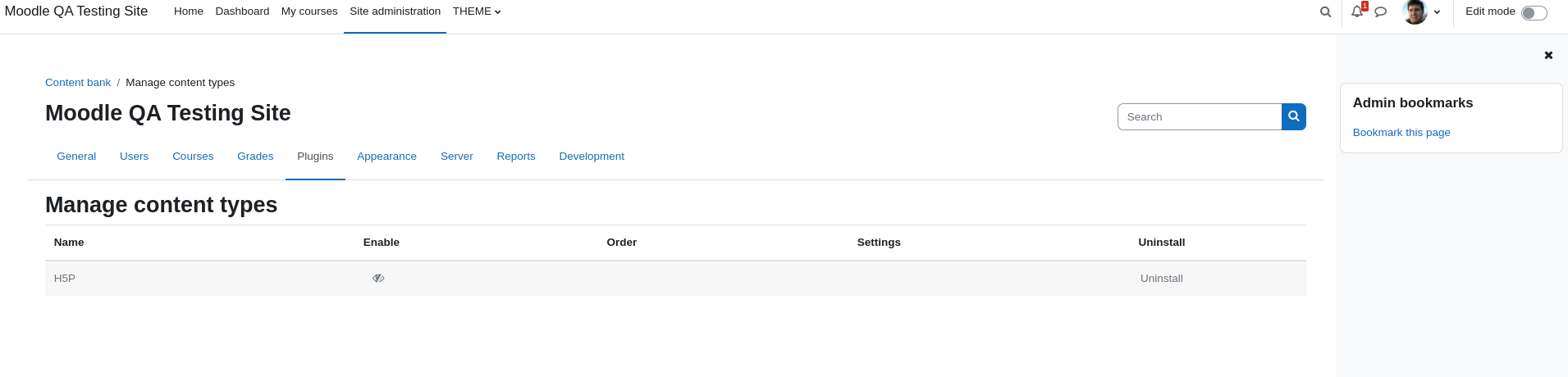Toggle H5P content type visibility eye
Screen dimensions: 1568x377
pyautogui.click(x=378, y=279)
